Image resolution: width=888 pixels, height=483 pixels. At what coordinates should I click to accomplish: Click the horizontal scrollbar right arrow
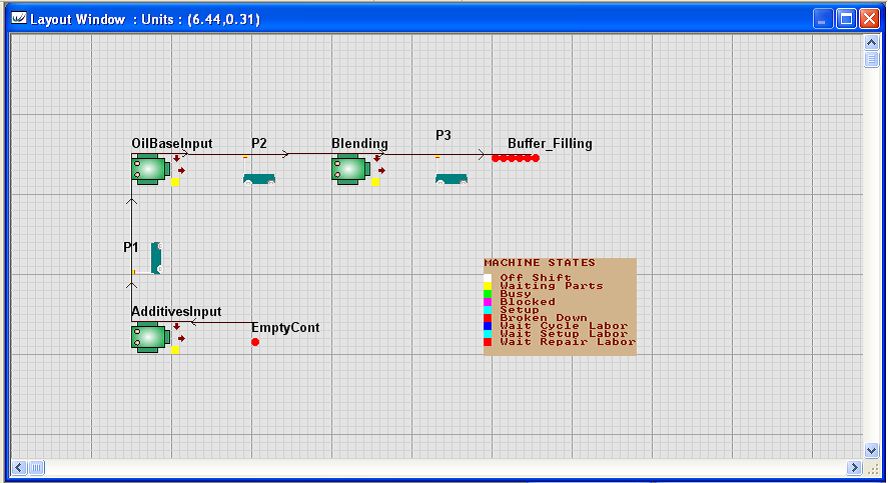coord(855,467)
